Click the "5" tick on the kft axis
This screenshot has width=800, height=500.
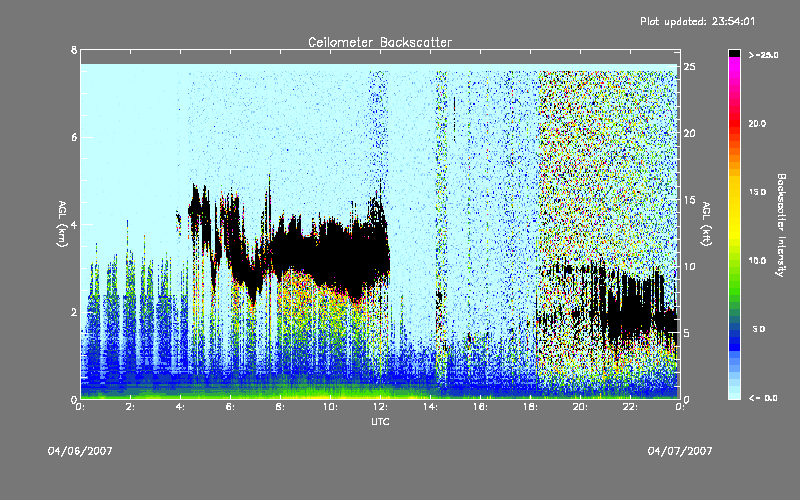[687, 333]
